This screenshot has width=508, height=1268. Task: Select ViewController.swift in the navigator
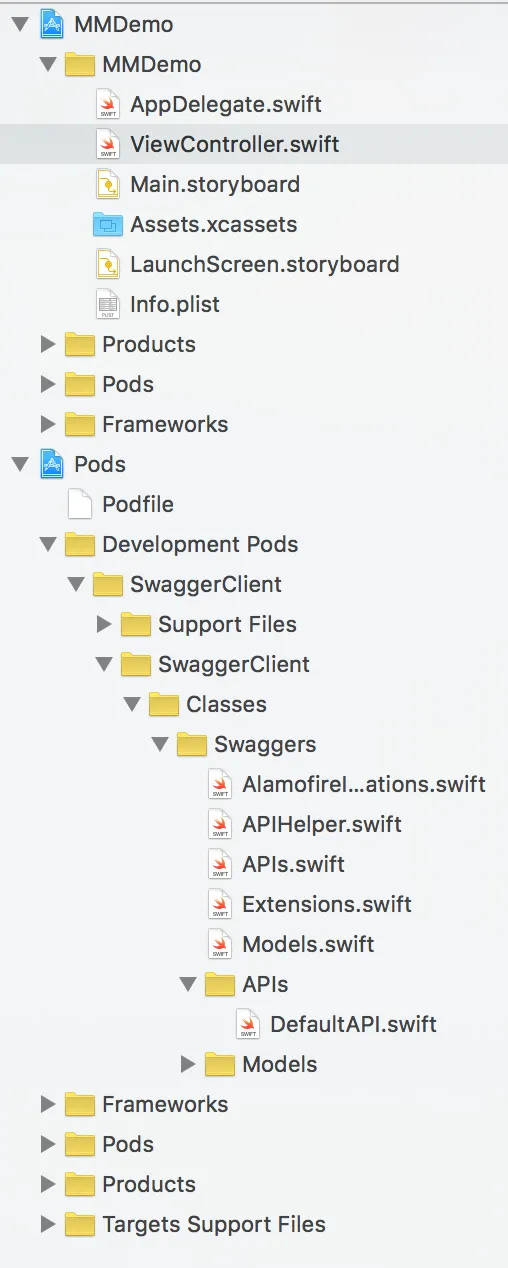pyautogui.click(x=254, y=144)
